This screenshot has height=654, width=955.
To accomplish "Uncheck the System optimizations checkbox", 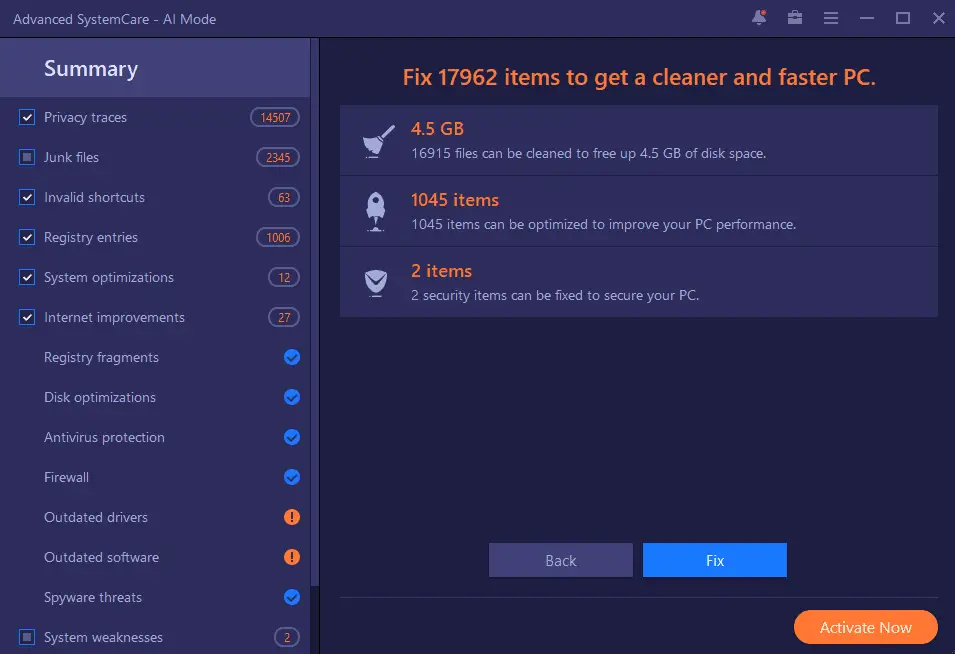I will tap(27, 277).
